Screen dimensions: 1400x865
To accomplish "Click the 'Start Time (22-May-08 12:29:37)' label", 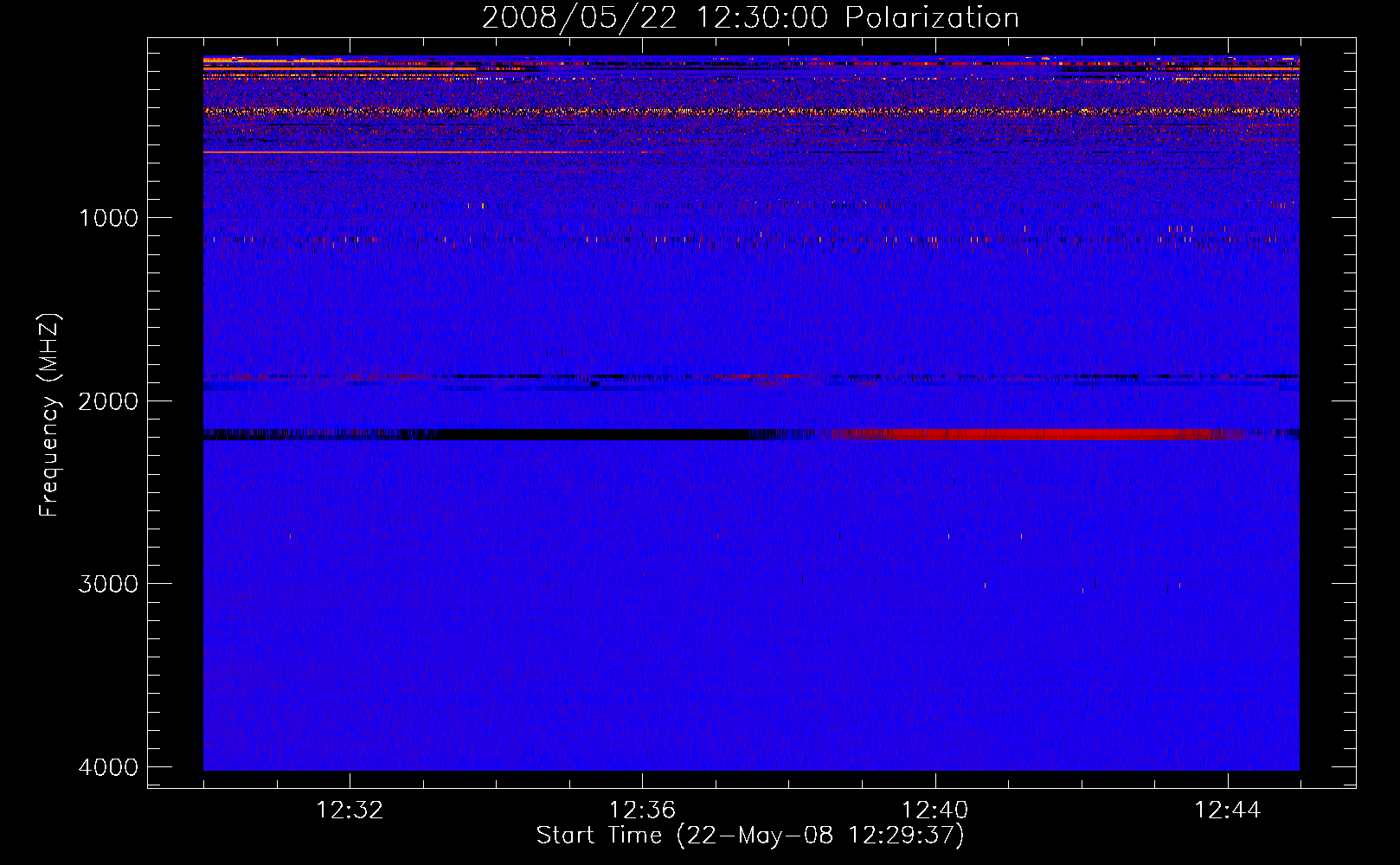I will (750, 835).
